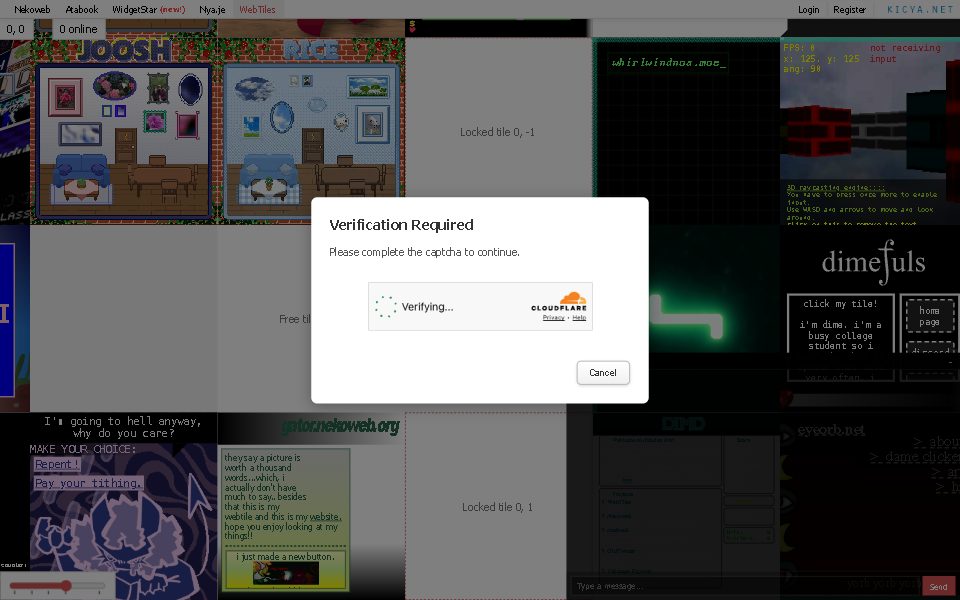This screenshot has height=600, width=960.
Task: Click the website link in gator tile
Action: pyautogui.click(x=325, y=517)
